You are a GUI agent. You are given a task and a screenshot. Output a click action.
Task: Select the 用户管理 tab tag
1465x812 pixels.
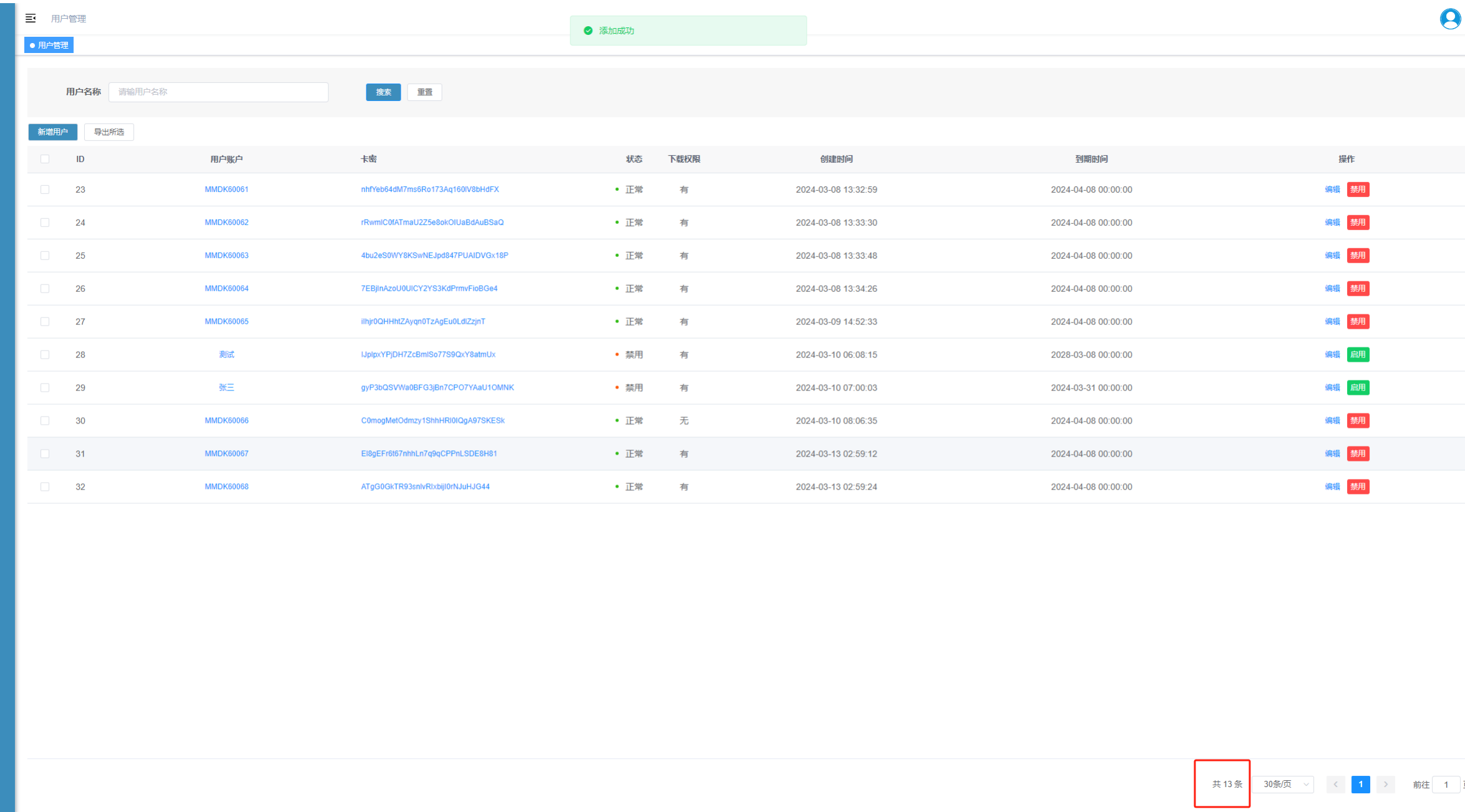(49, 46)
